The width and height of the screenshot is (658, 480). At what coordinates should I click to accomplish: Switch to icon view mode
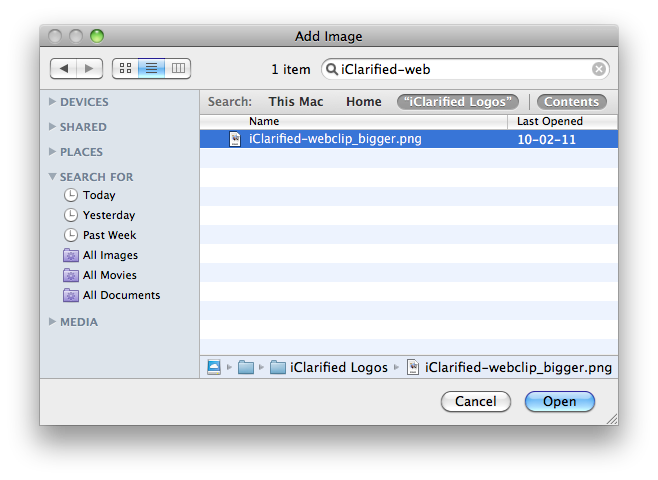(126, 69)
